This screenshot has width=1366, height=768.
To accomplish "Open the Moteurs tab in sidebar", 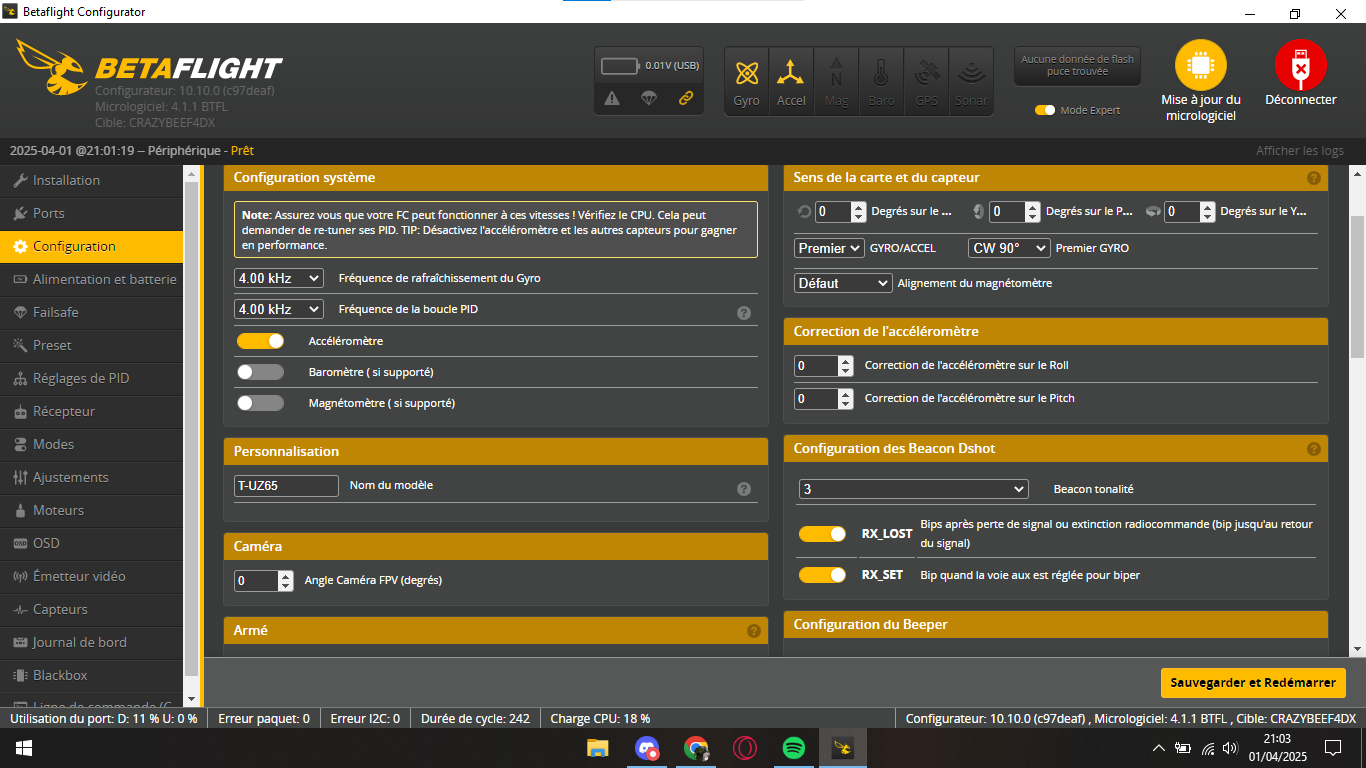I will tap(59, 510).
